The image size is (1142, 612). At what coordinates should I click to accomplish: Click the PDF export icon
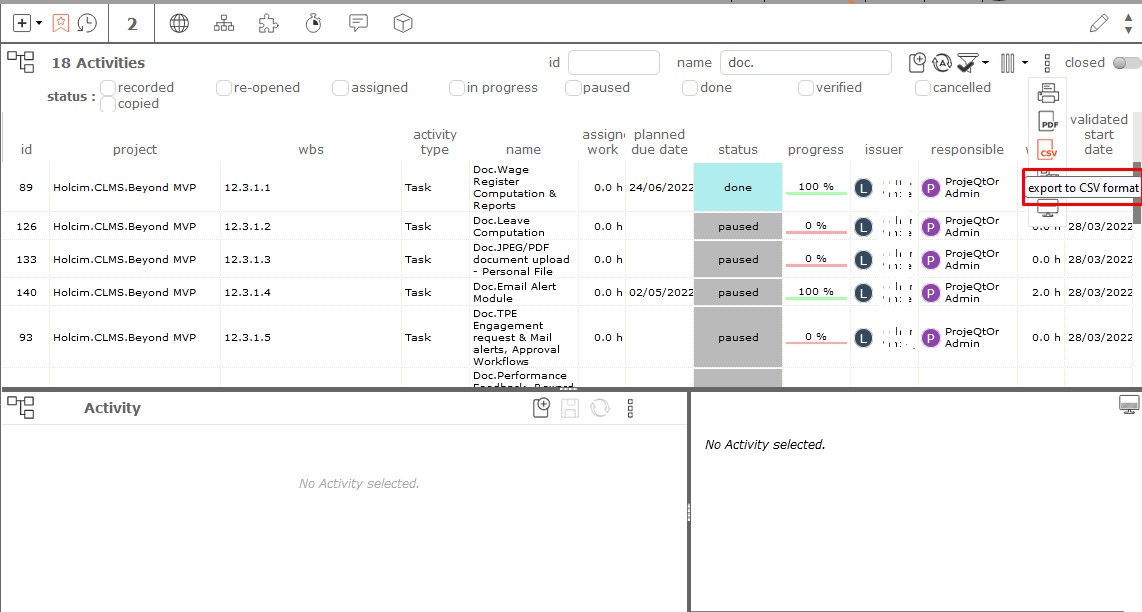click(1047, 123)
